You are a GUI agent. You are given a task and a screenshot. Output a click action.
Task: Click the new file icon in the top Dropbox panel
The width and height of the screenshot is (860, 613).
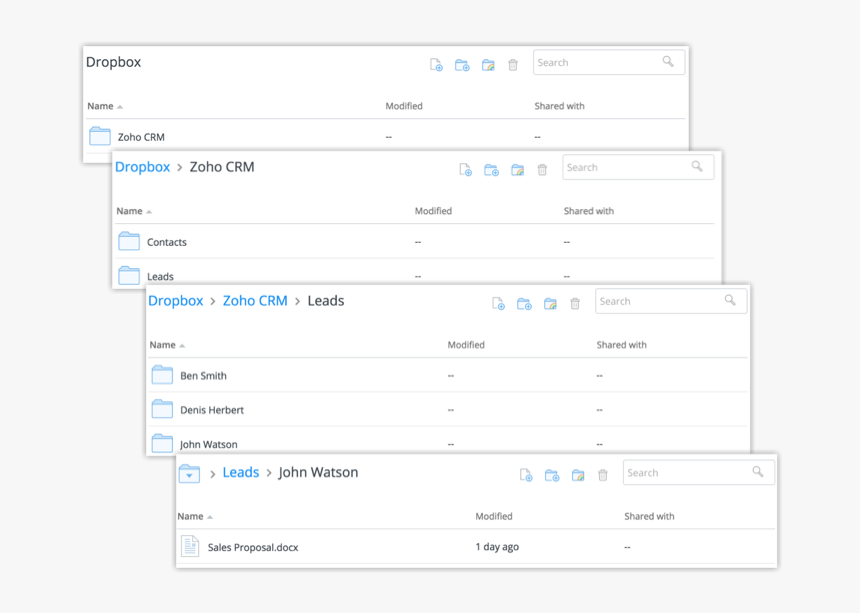click(x=436, y=65)
